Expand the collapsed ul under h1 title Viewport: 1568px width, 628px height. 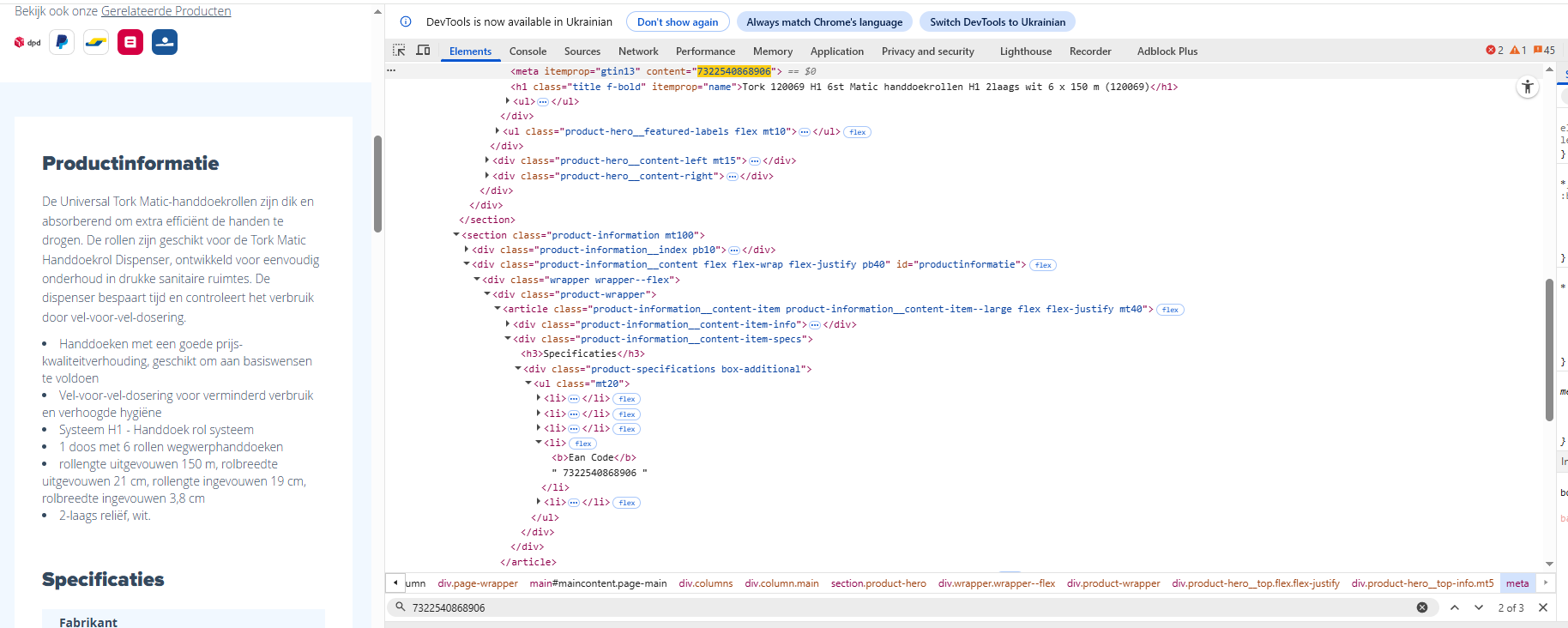(508, 101)
